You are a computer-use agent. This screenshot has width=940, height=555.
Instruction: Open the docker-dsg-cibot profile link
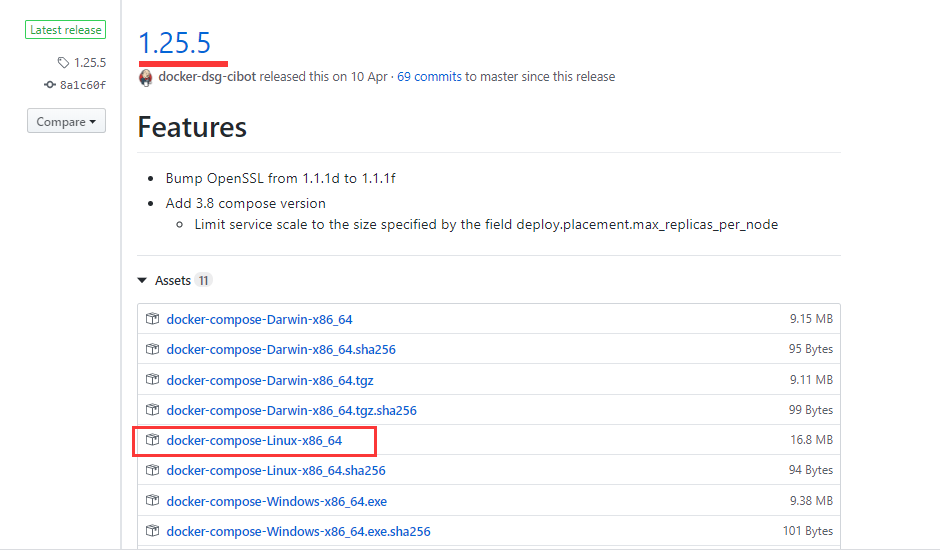click(x=207, y=77)
